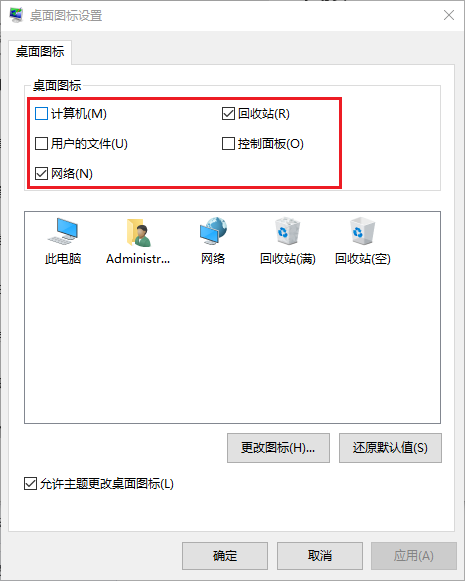
Task: Open the 桌面图标 tab
Action: click(x=40, y=52)
